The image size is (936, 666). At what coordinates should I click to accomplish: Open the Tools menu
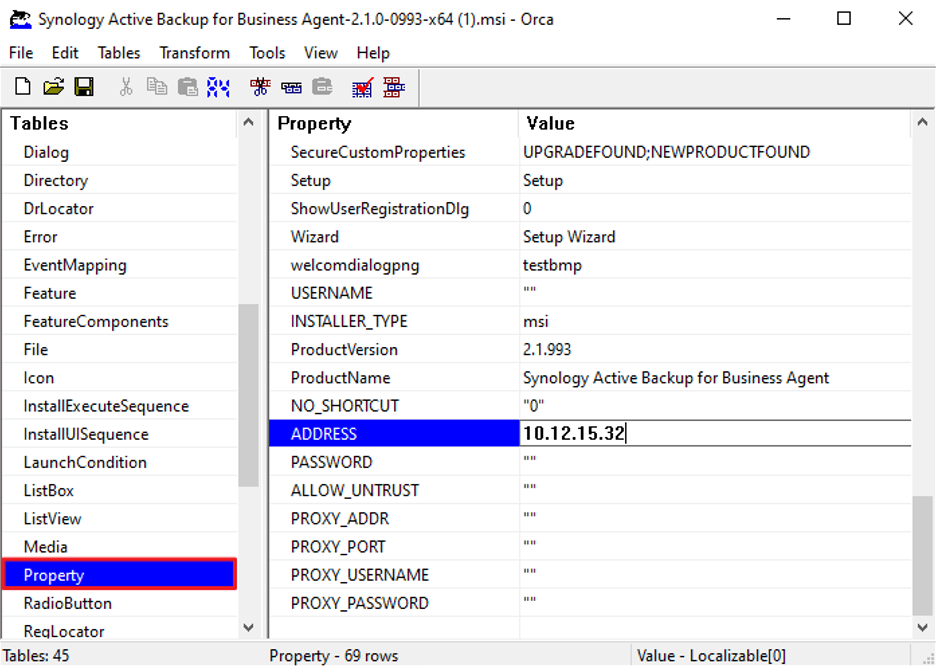click(x=267, y=53)
